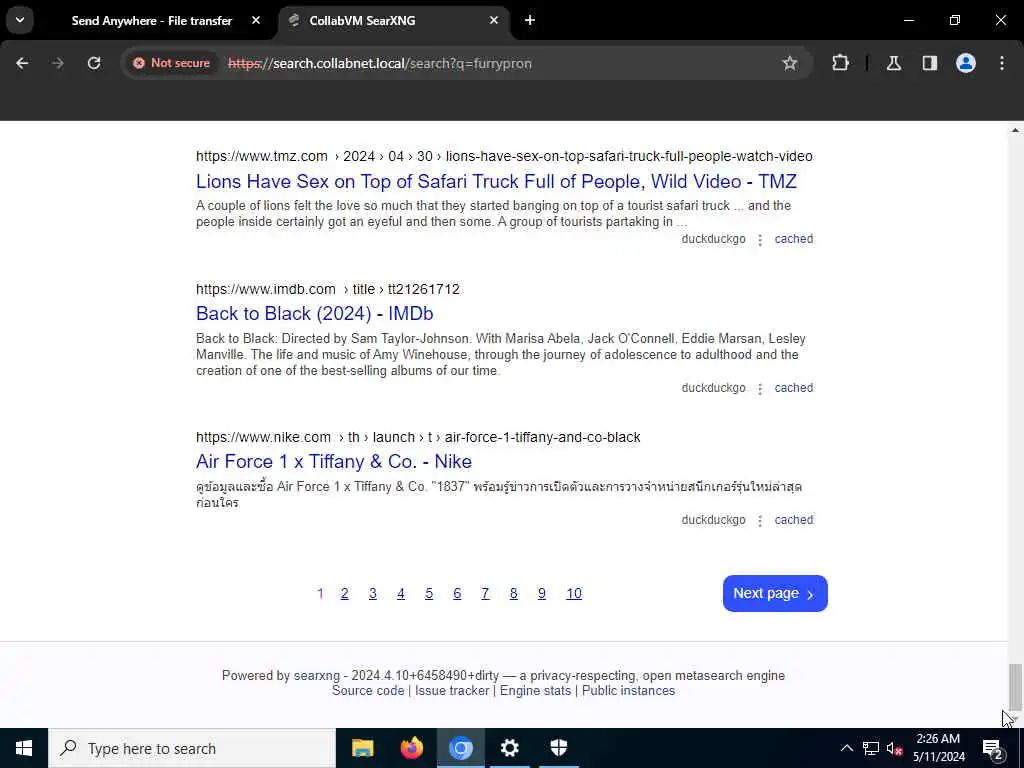Go to results page 8

click(513, 594)
